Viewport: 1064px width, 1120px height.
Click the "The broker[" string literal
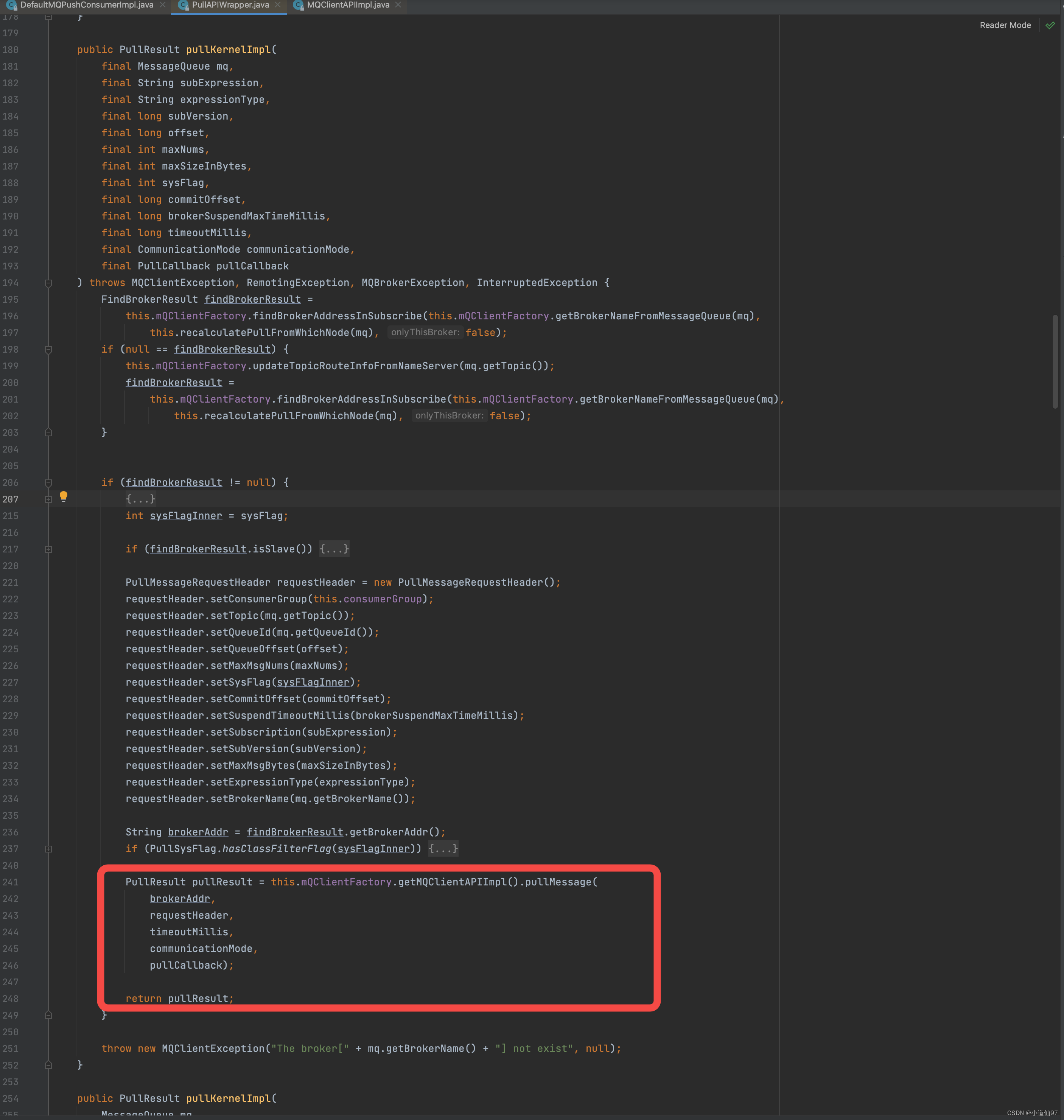310,1048
